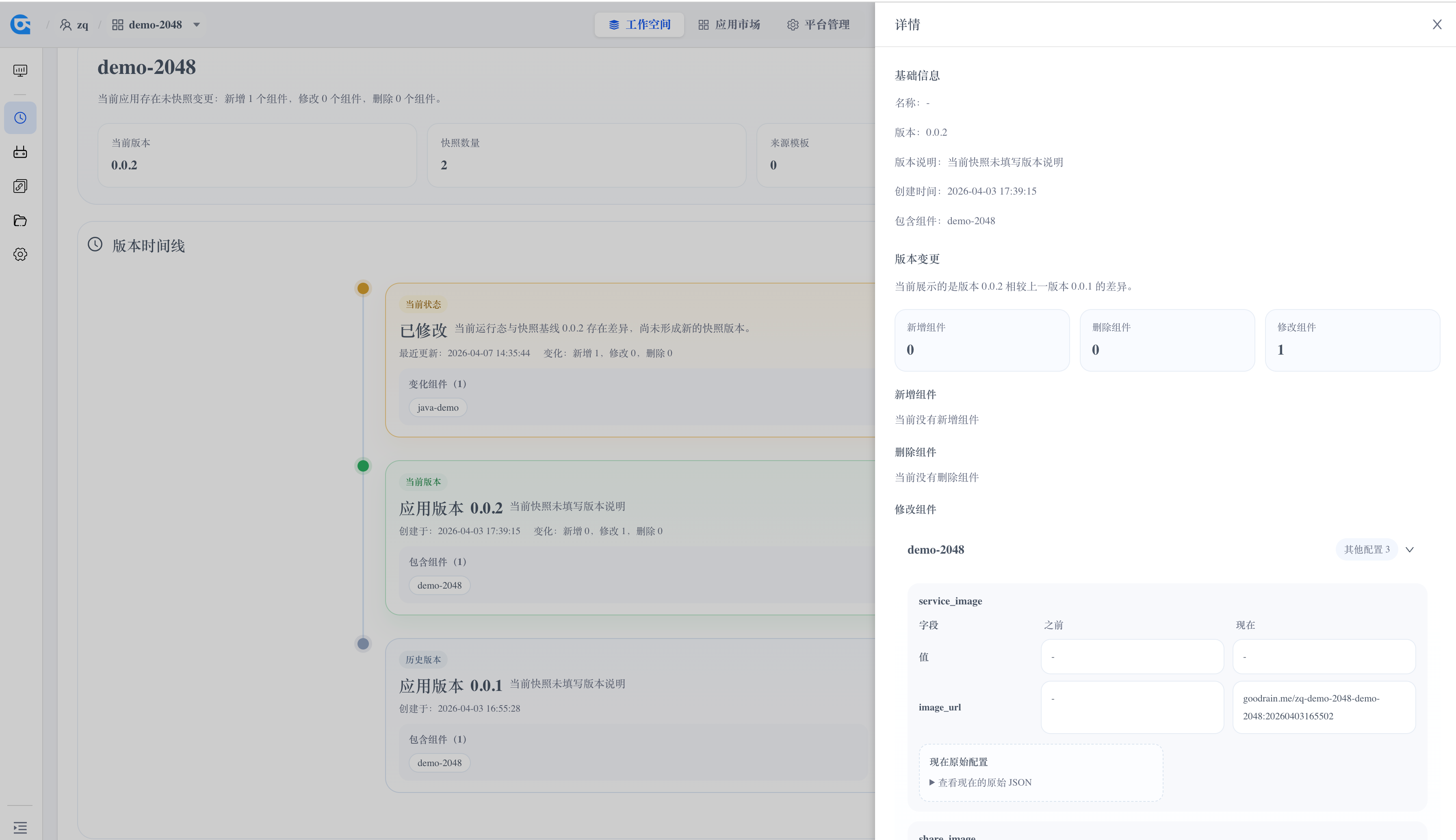Switch to 工作空间 tab
The image size is (1456, 840).
tap(639, 25)
